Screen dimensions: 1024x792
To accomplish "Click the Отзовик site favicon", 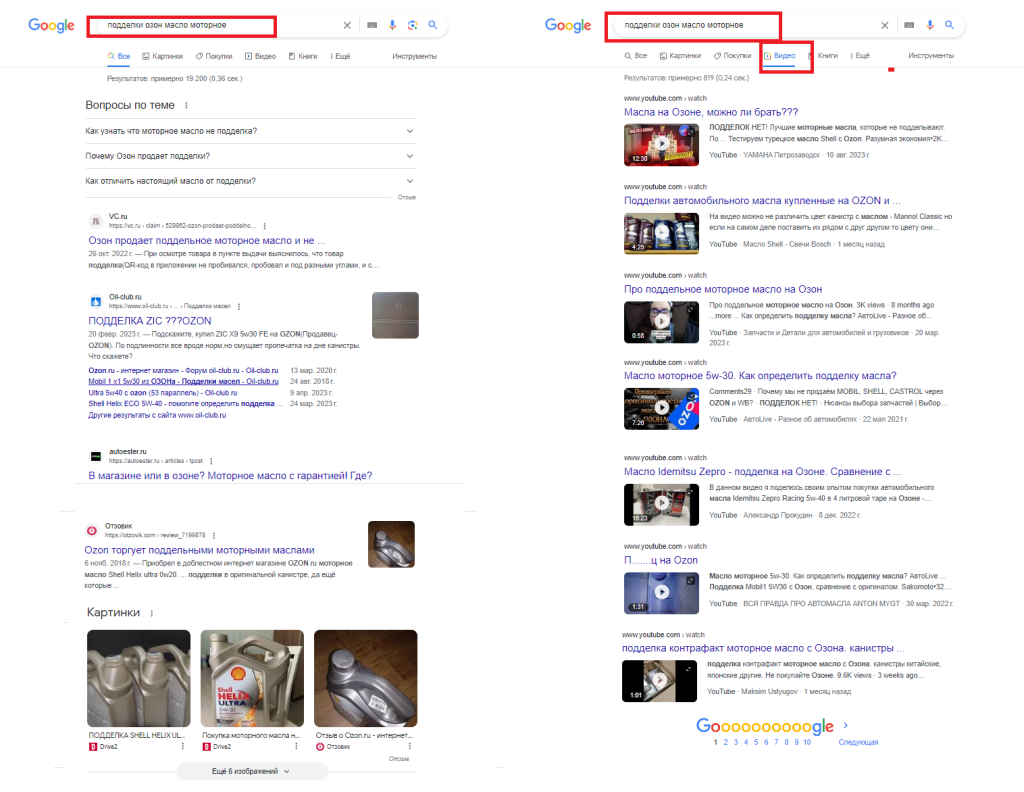I will [x=92, y=530].
